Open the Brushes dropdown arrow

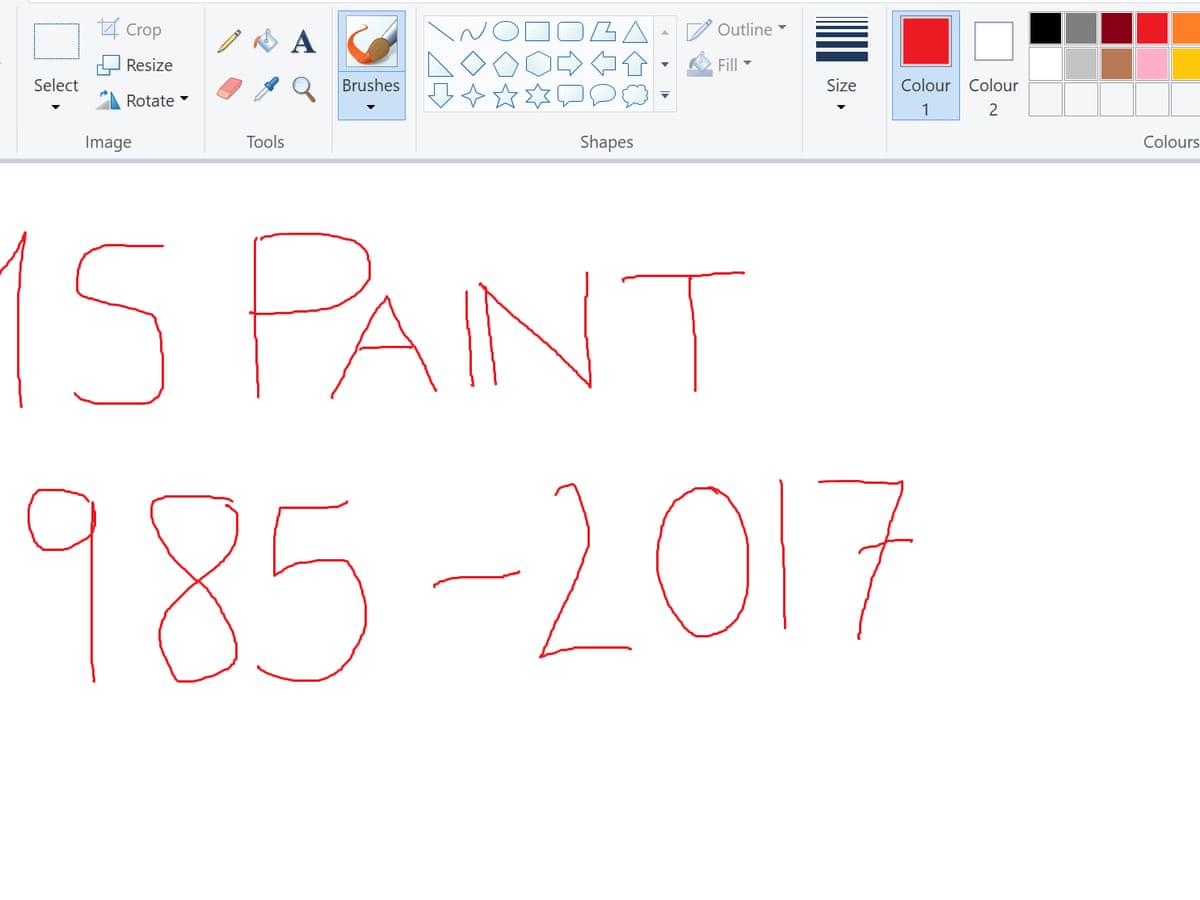point(371,108)
